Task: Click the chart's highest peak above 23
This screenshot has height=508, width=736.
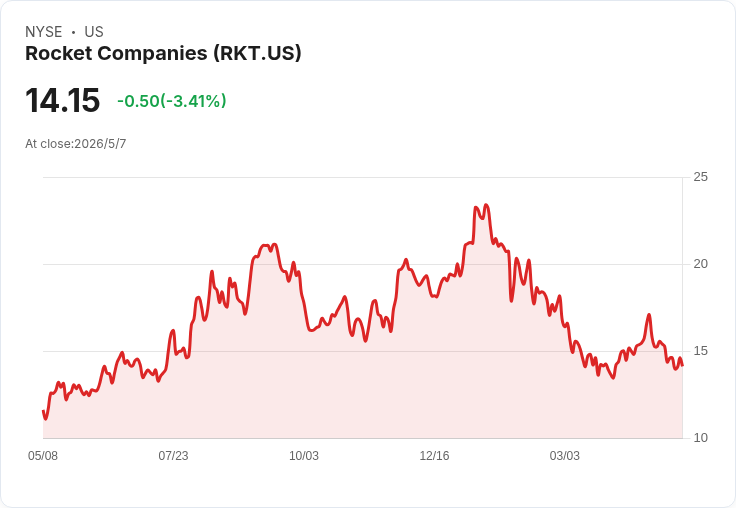Action: pos(486,205)
